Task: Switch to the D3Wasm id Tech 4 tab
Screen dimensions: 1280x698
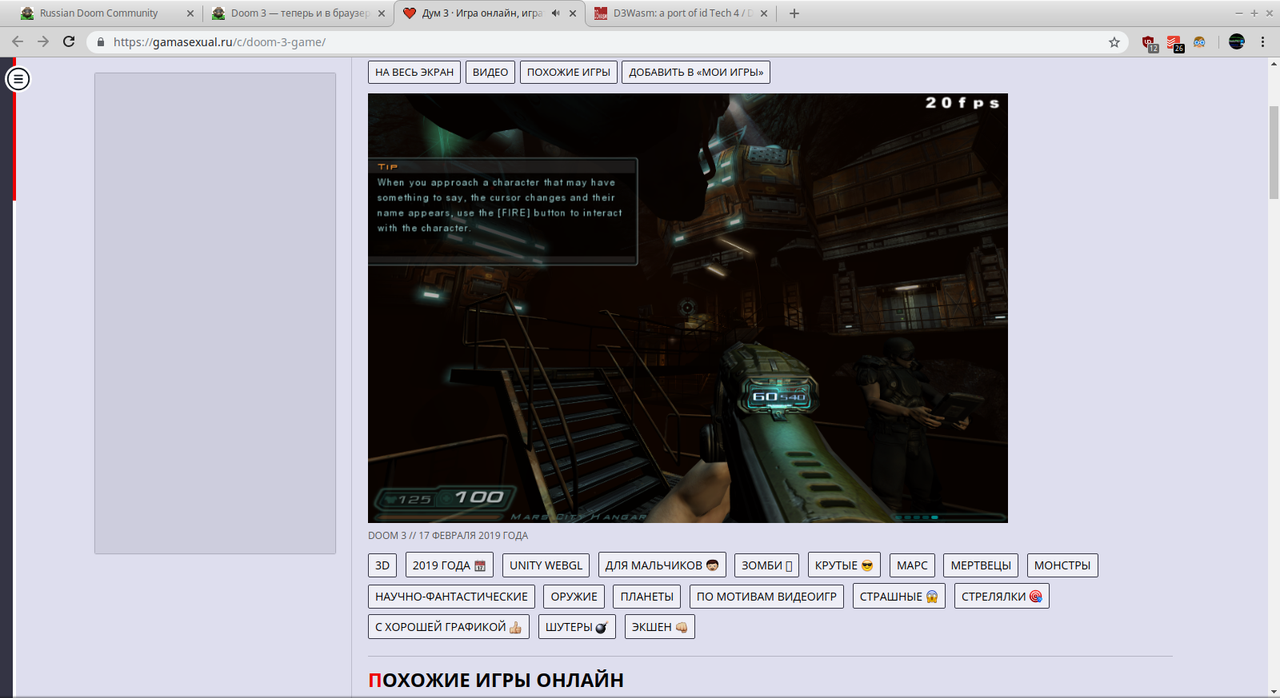Action: click(x=680, y=14)
